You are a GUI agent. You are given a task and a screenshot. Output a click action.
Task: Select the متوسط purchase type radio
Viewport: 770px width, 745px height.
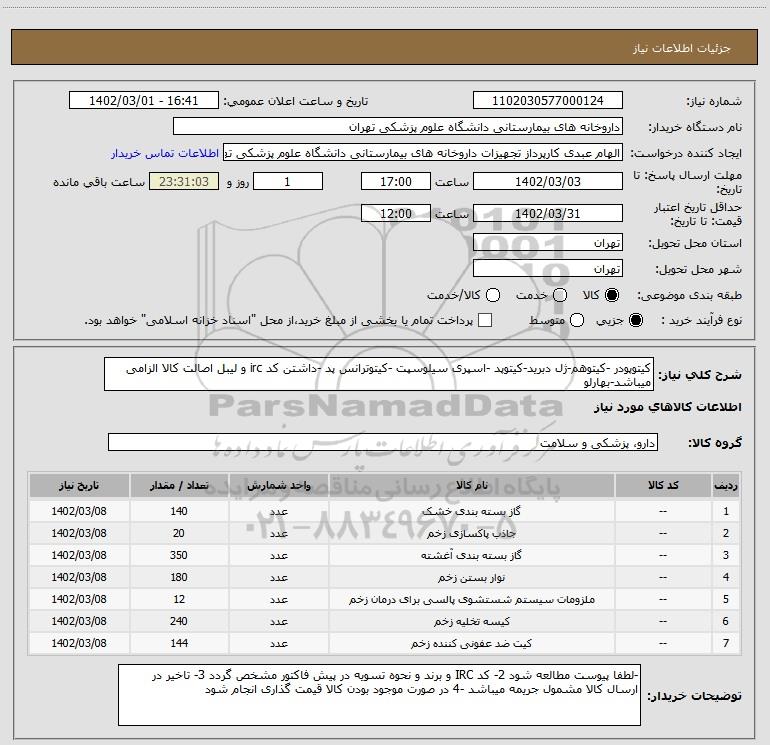577,320
